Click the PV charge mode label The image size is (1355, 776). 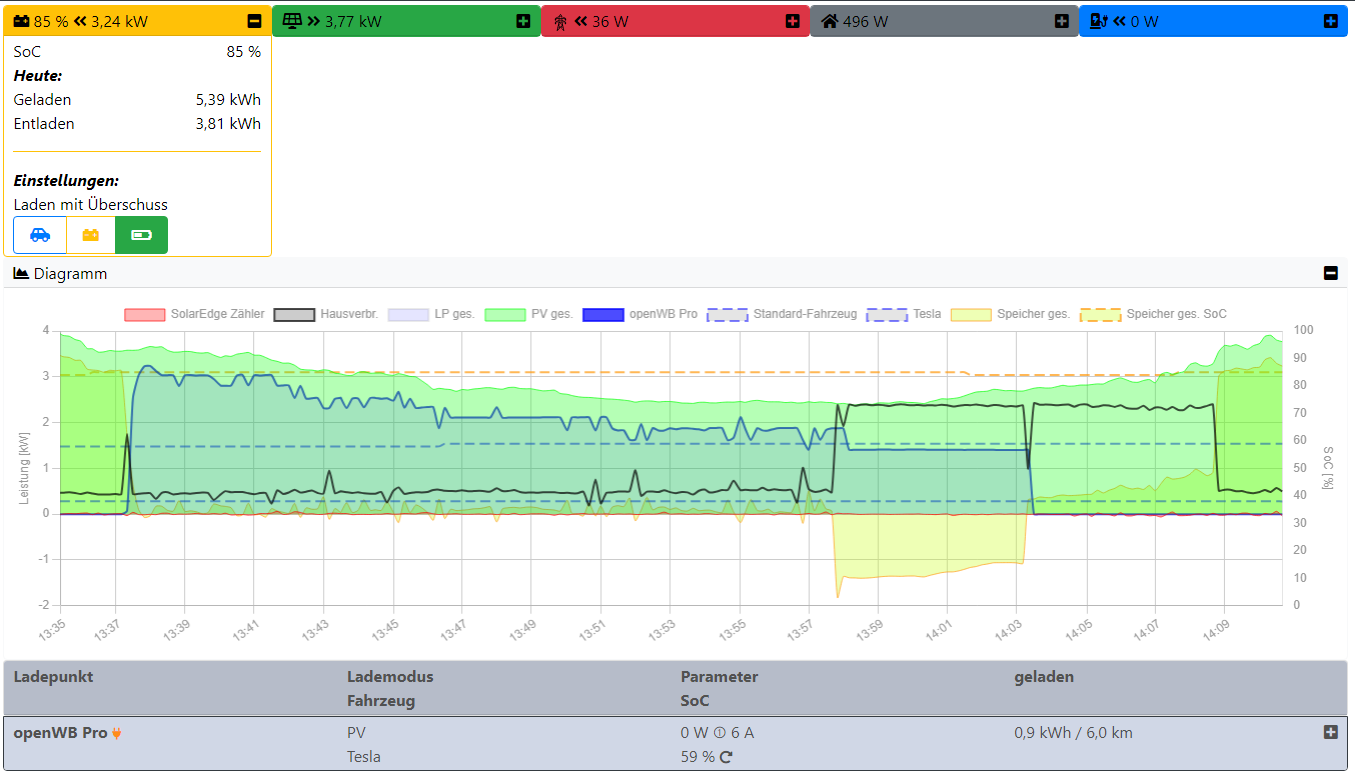click(356, 733)
